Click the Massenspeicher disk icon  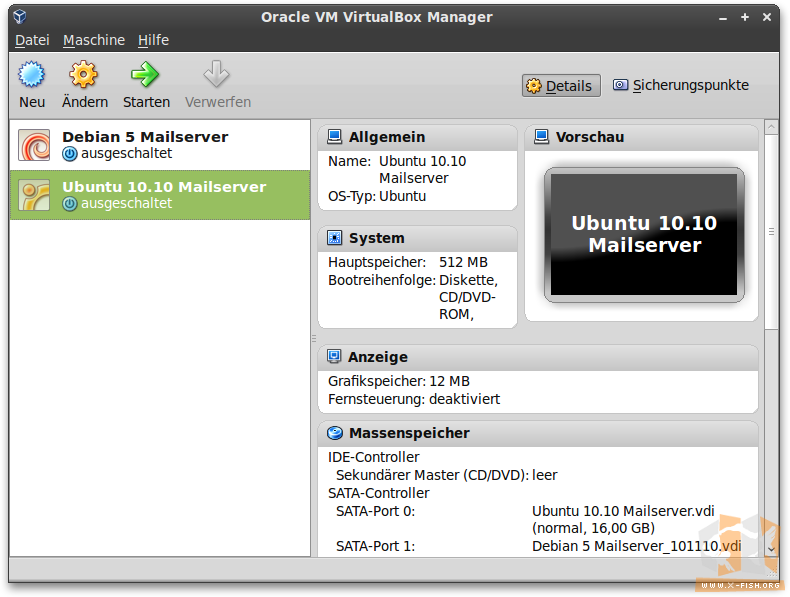[335, 433]
